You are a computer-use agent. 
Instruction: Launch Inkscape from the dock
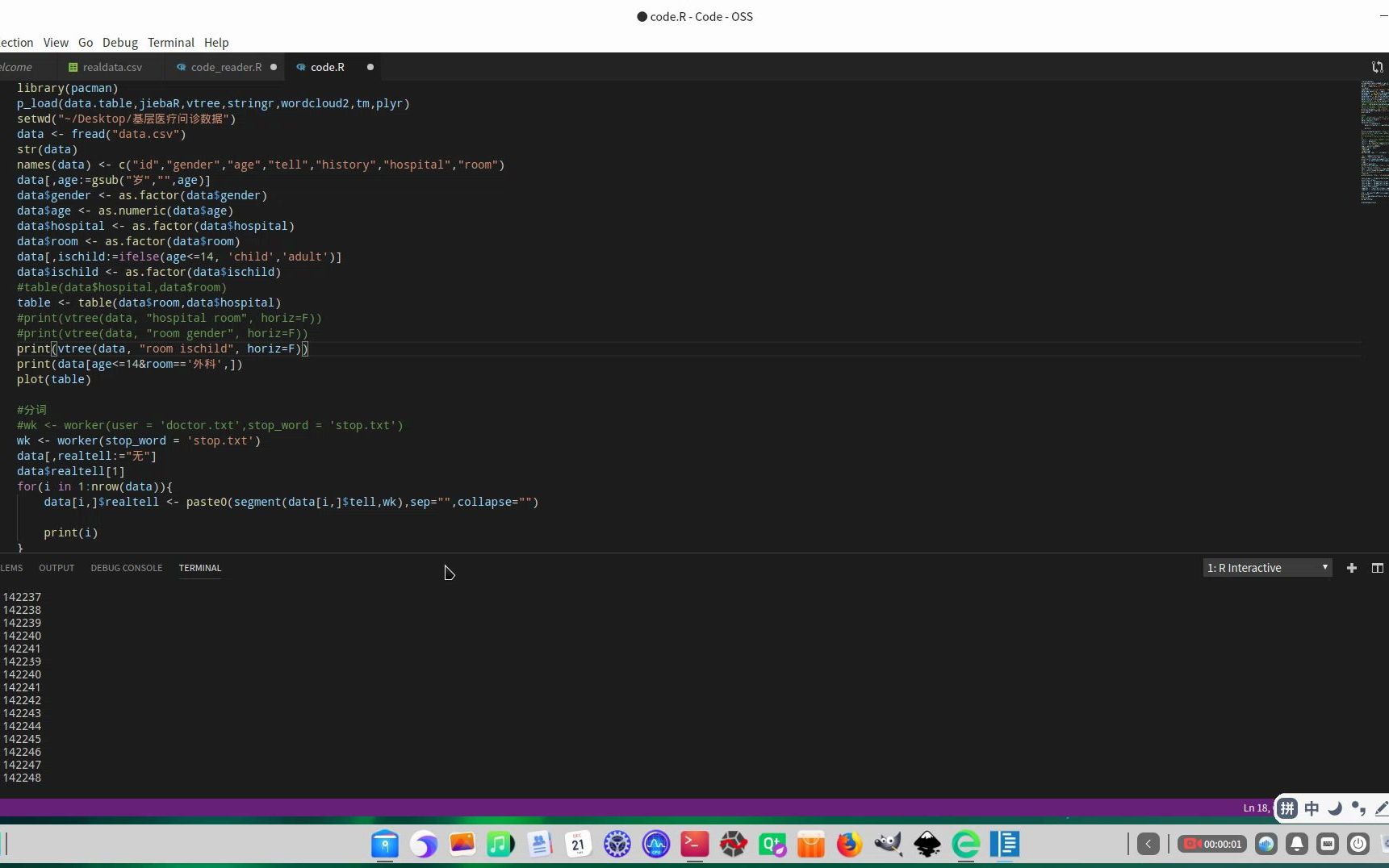click(x=927, y=845)
